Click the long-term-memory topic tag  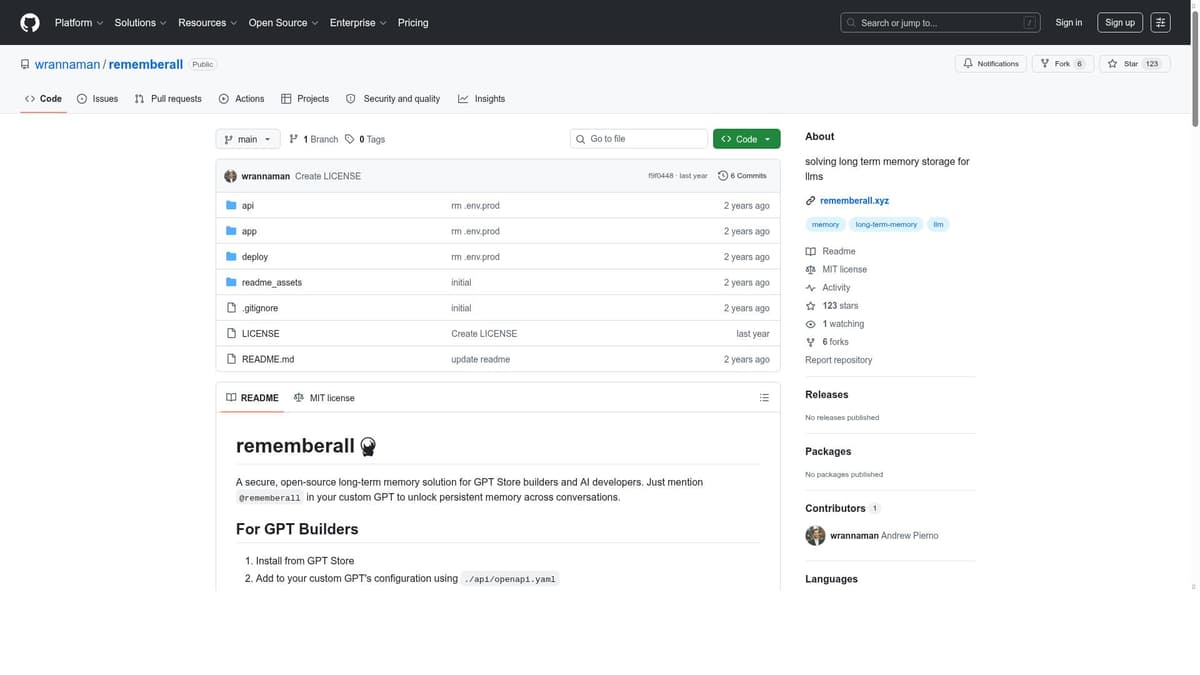886,225
